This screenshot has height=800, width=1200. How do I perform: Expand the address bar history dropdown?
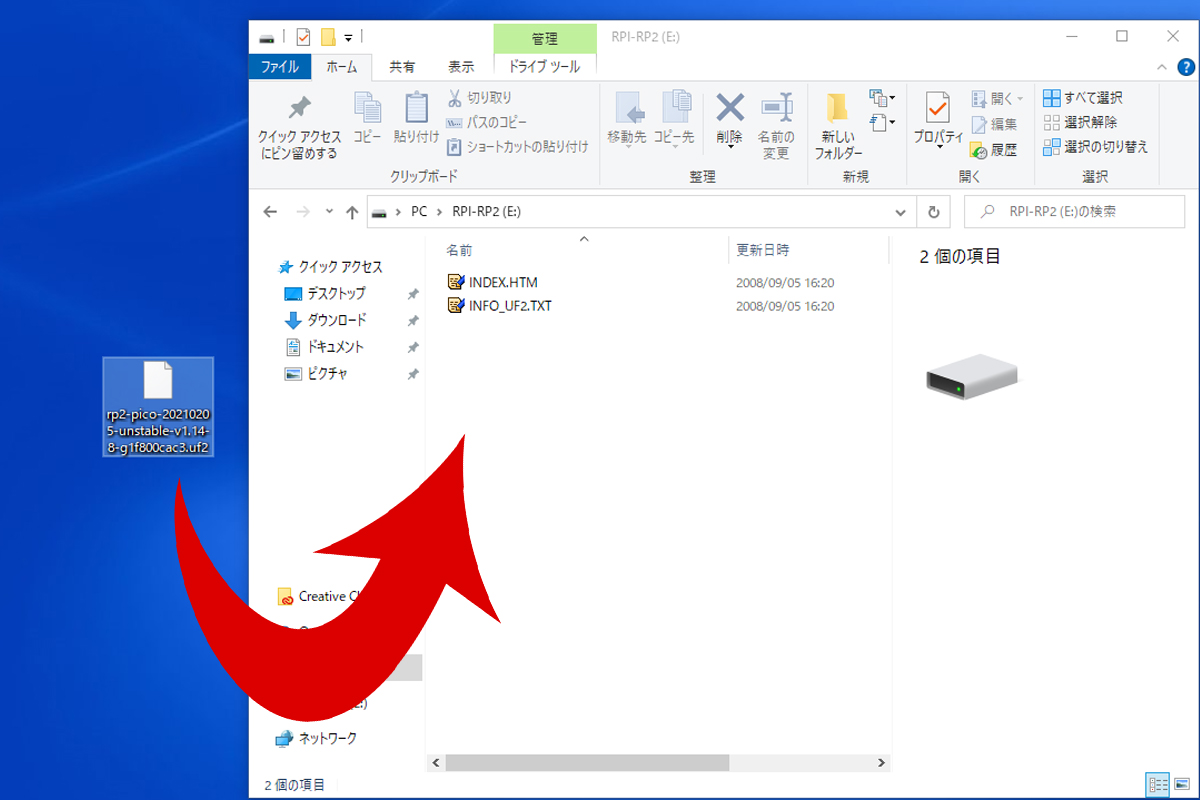pos(901,212)
